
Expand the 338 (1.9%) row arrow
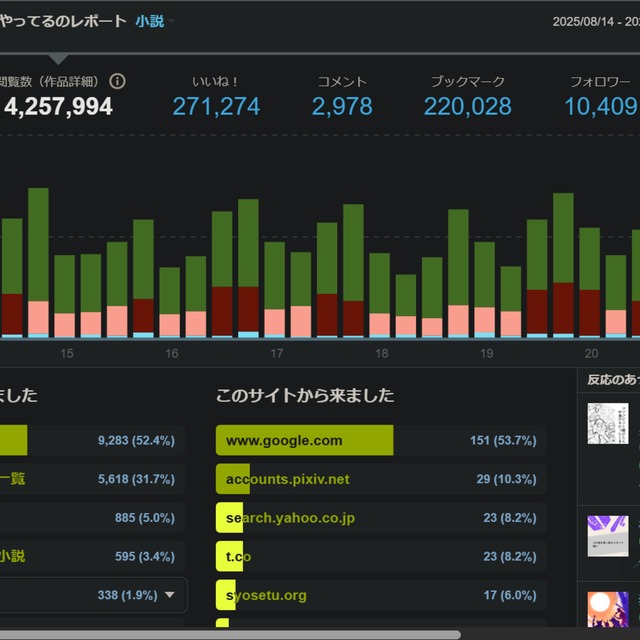pos(169,595)
